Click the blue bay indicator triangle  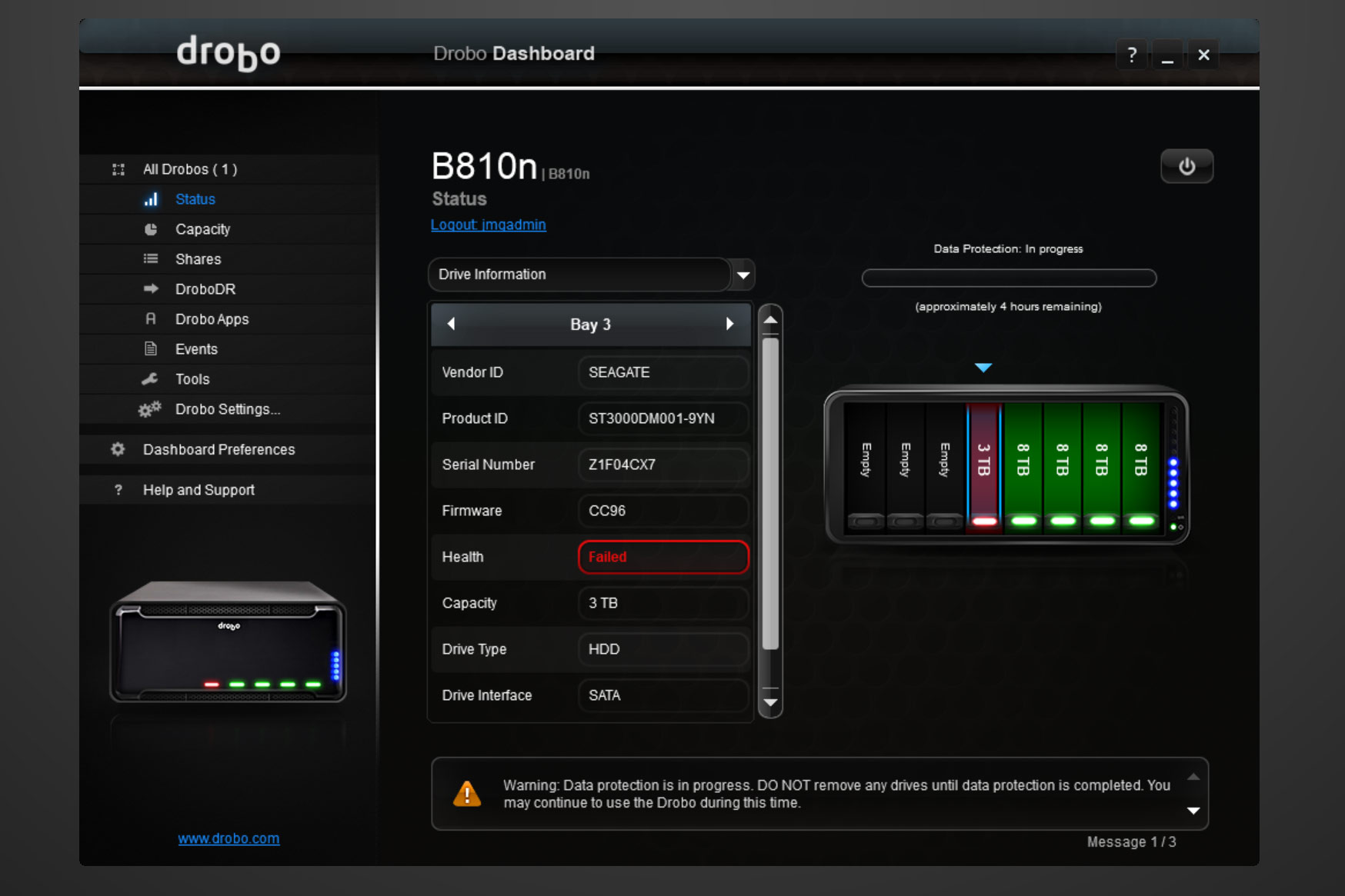pos(983,368)
